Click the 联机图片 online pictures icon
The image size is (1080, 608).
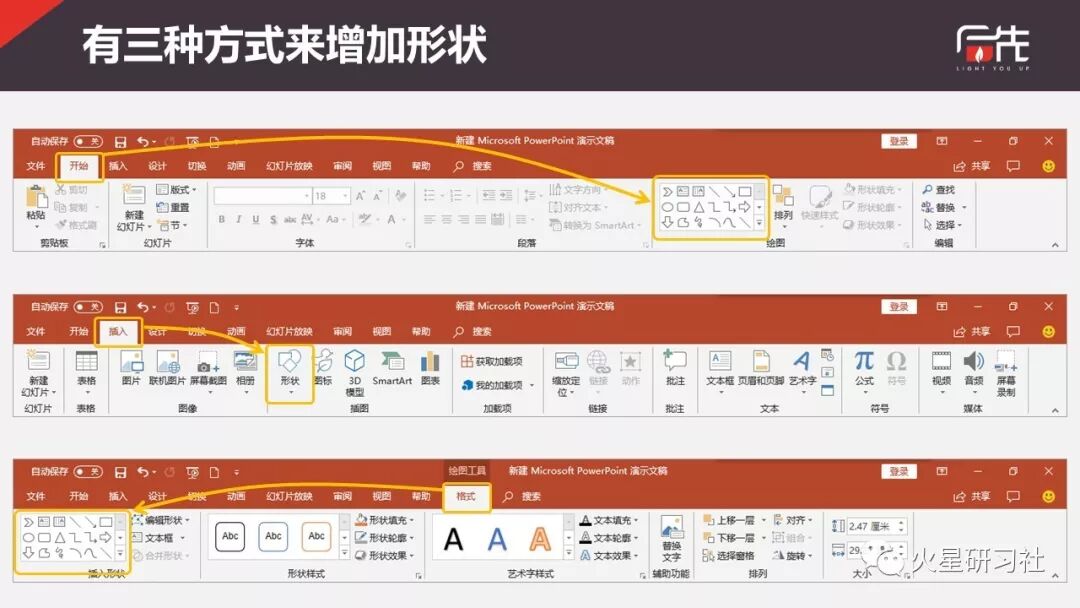click(167, 367)
